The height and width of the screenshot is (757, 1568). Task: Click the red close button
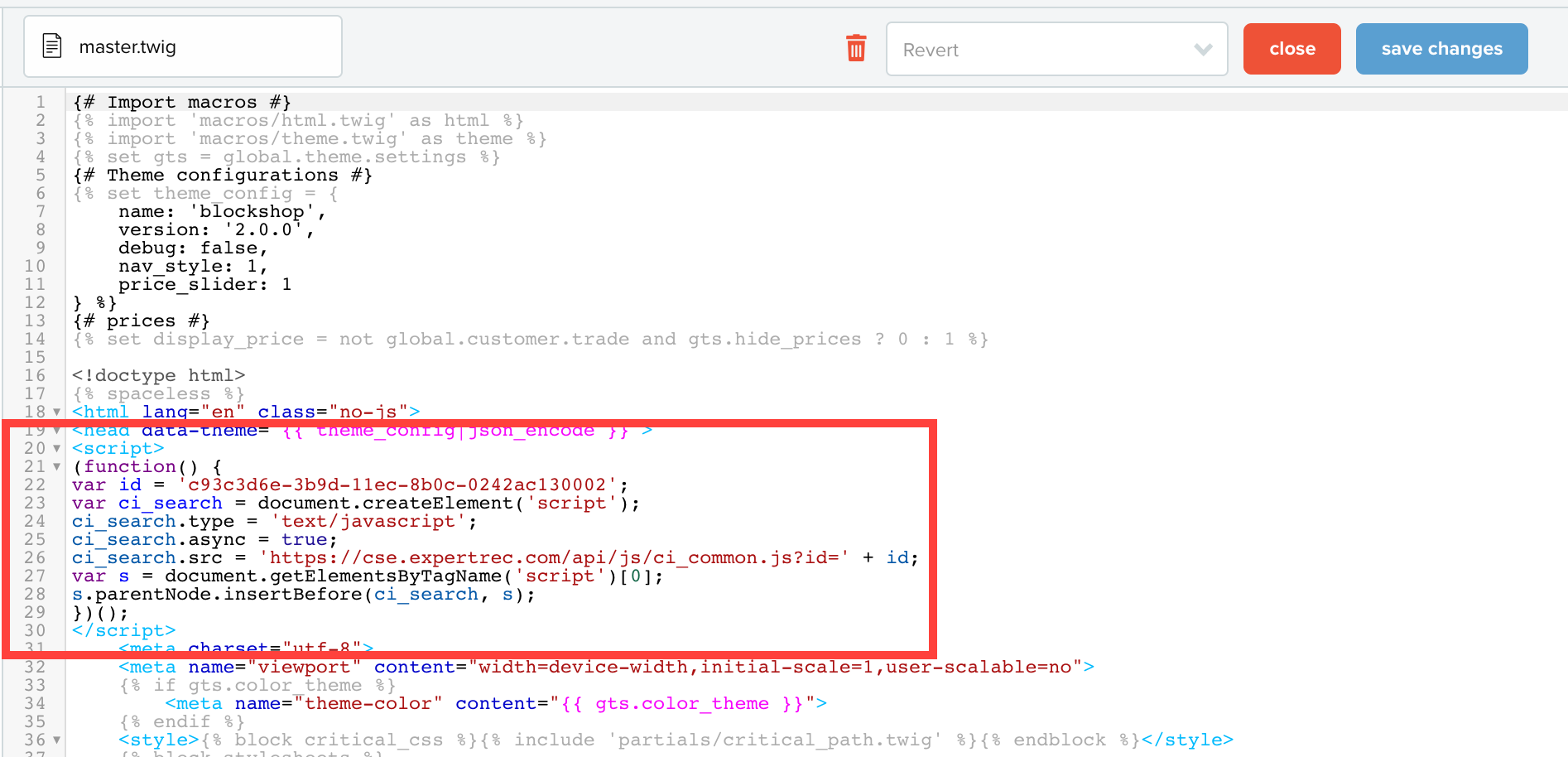1291,49
